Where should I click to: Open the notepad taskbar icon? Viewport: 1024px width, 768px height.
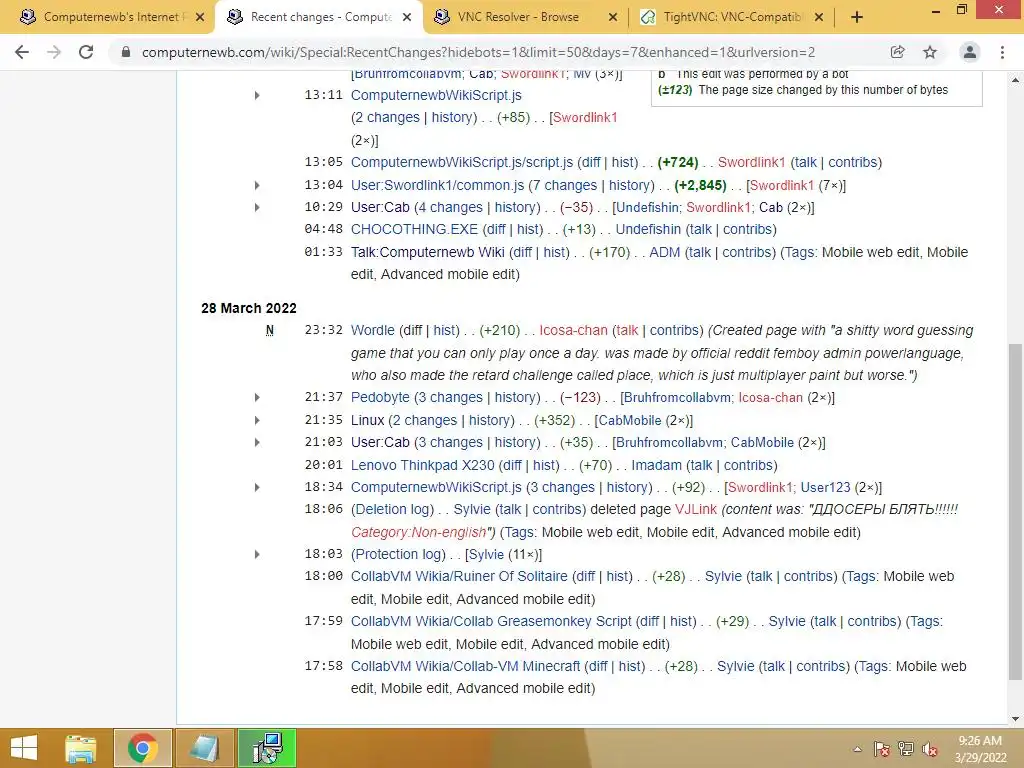click(x=204, y=748)
